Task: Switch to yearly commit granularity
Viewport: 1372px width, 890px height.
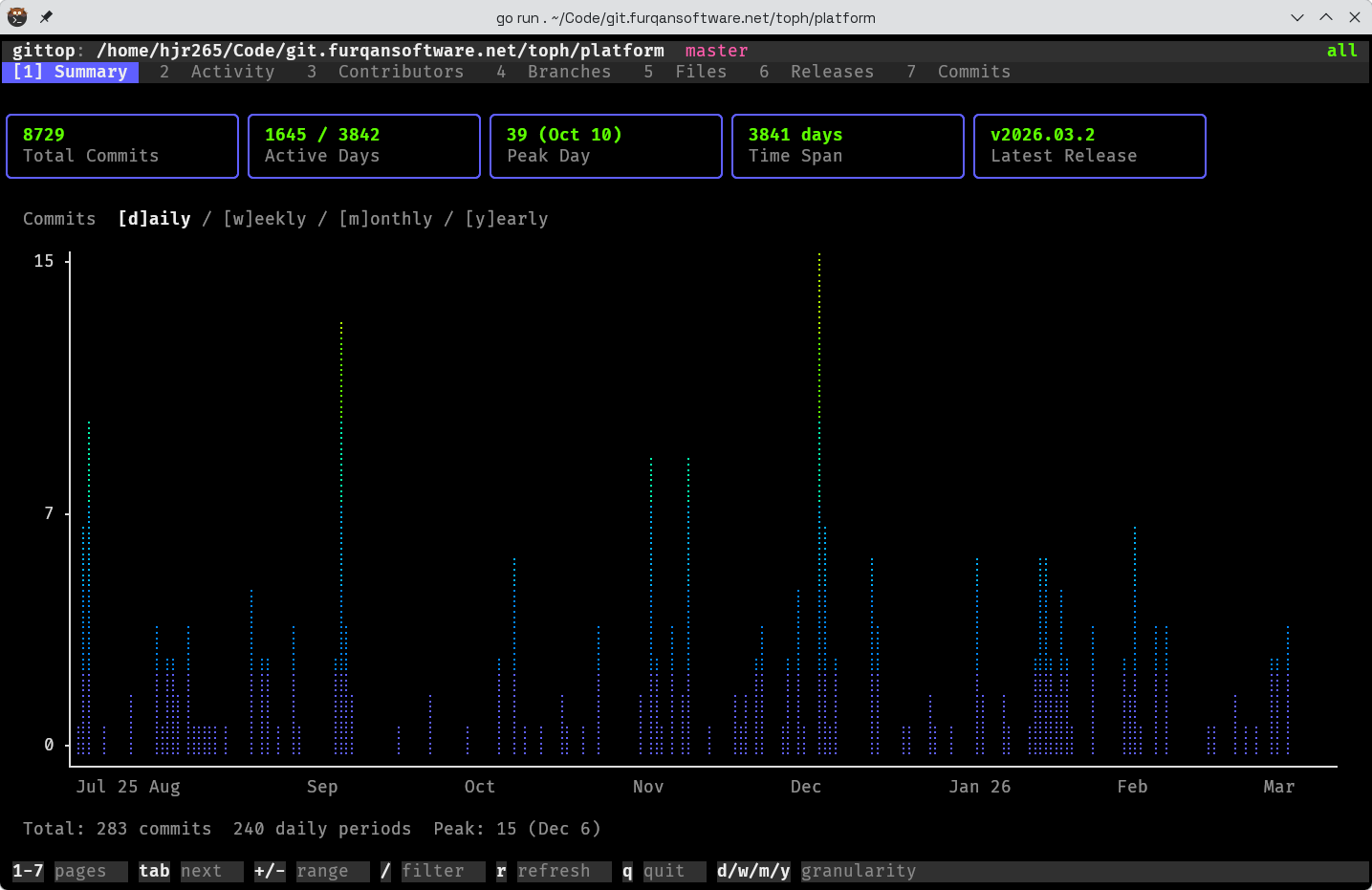Action: [507, 218]
